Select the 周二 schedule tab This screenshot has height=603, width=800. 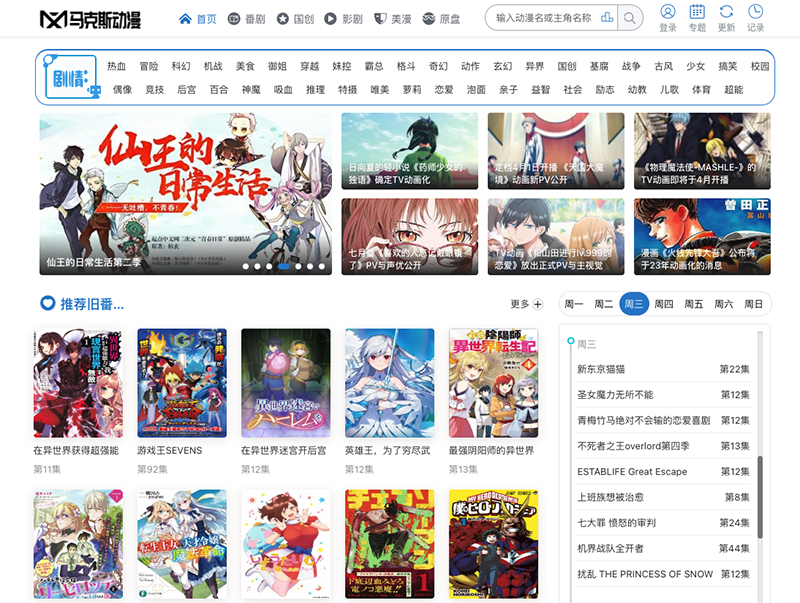604,304
